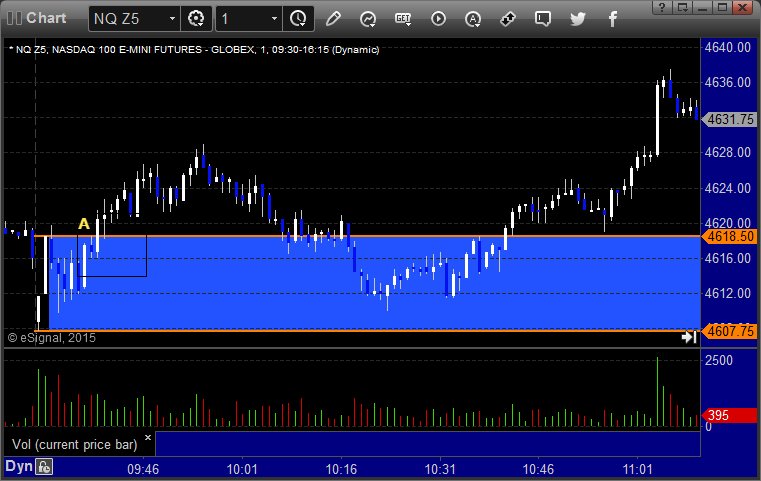Image resolution: width=761 pixels, height=481 pixels.
Task: Open the alerts A icon
Action: 473,19
